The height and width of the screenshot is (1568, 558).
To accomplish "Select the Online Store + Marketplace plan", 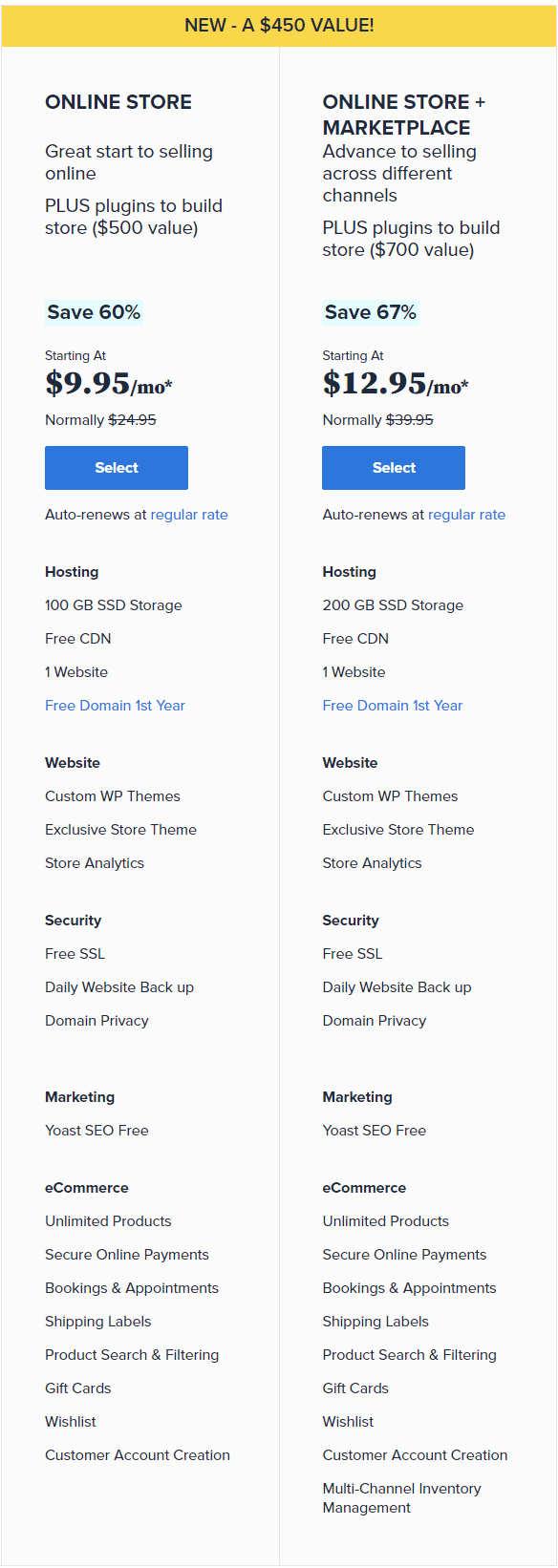I will tap(394, 468).
